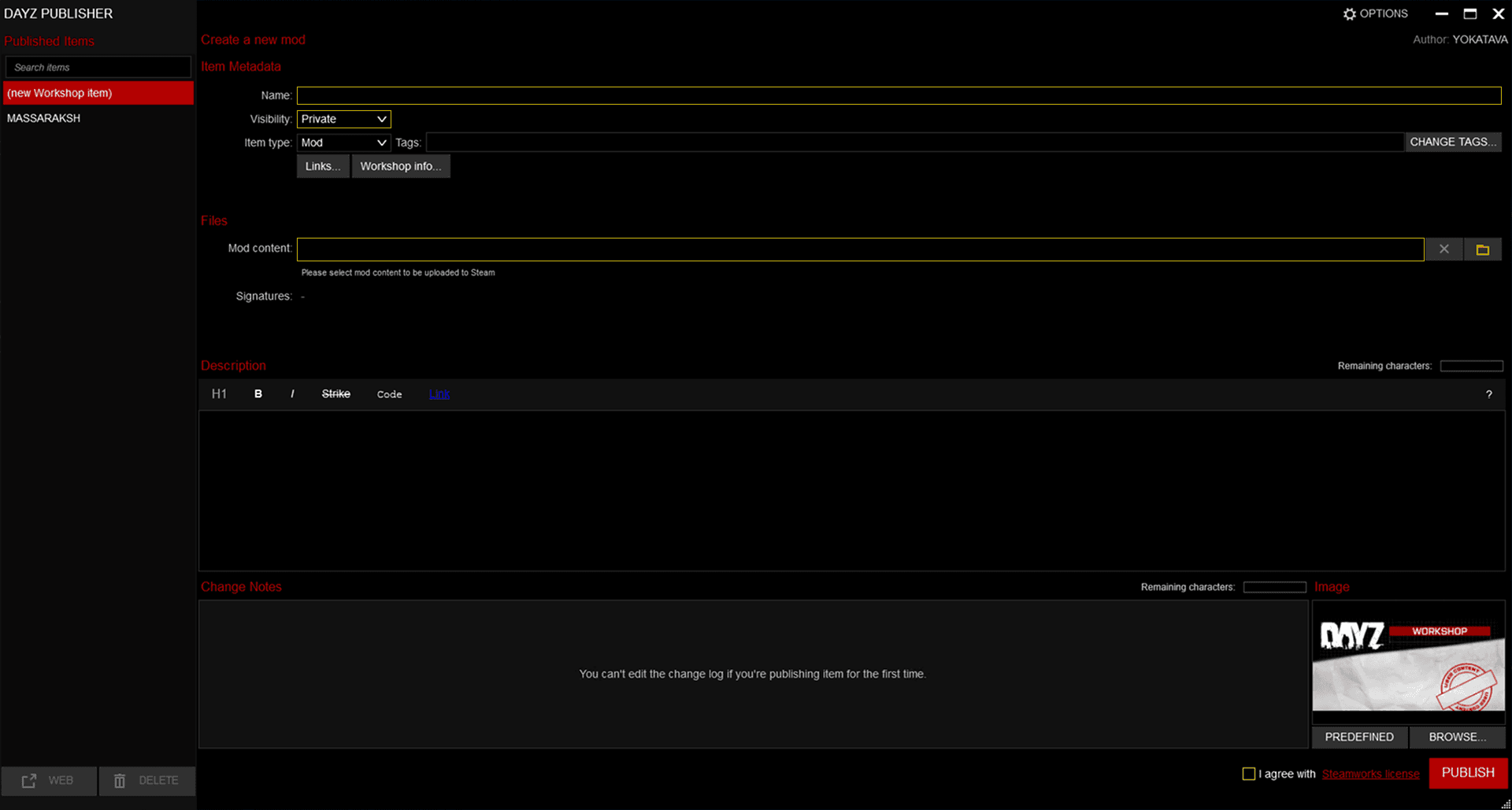The image size is (1512, 810).
Task: Insert Code formatting in description
Action: click(x=389, y=394)
